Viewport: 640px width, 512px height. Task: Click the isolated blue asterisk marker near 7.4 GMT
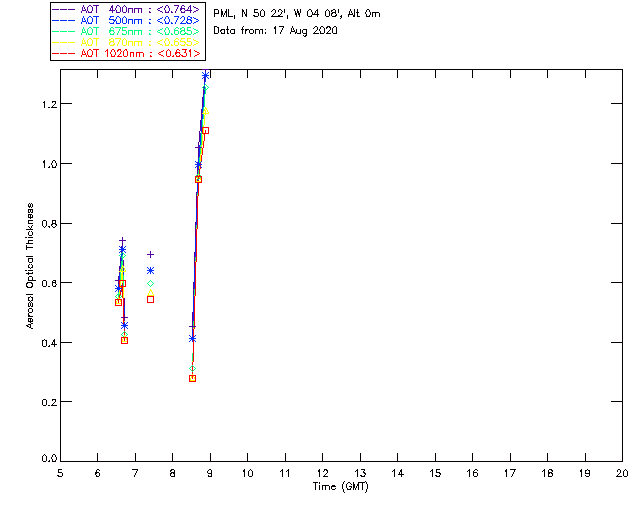[150, 271]
